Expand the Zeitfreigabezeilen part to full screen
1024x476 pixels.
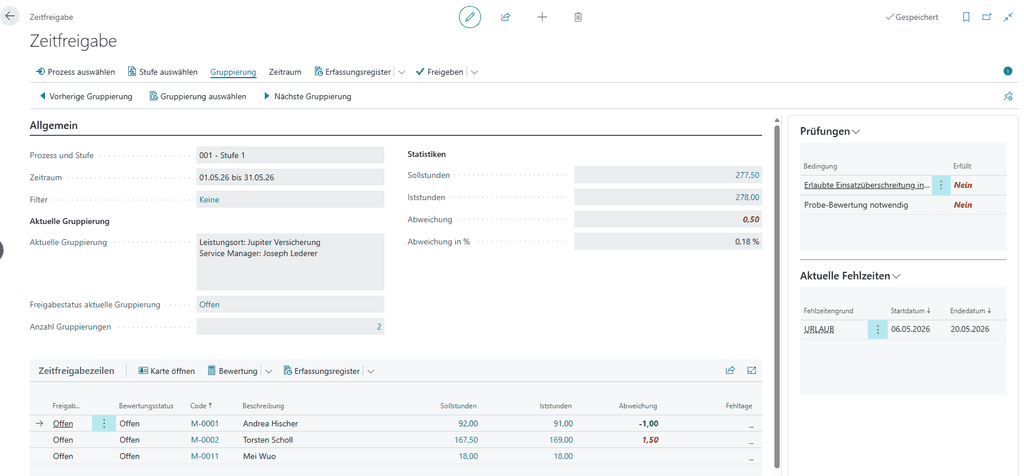[752, 370]
